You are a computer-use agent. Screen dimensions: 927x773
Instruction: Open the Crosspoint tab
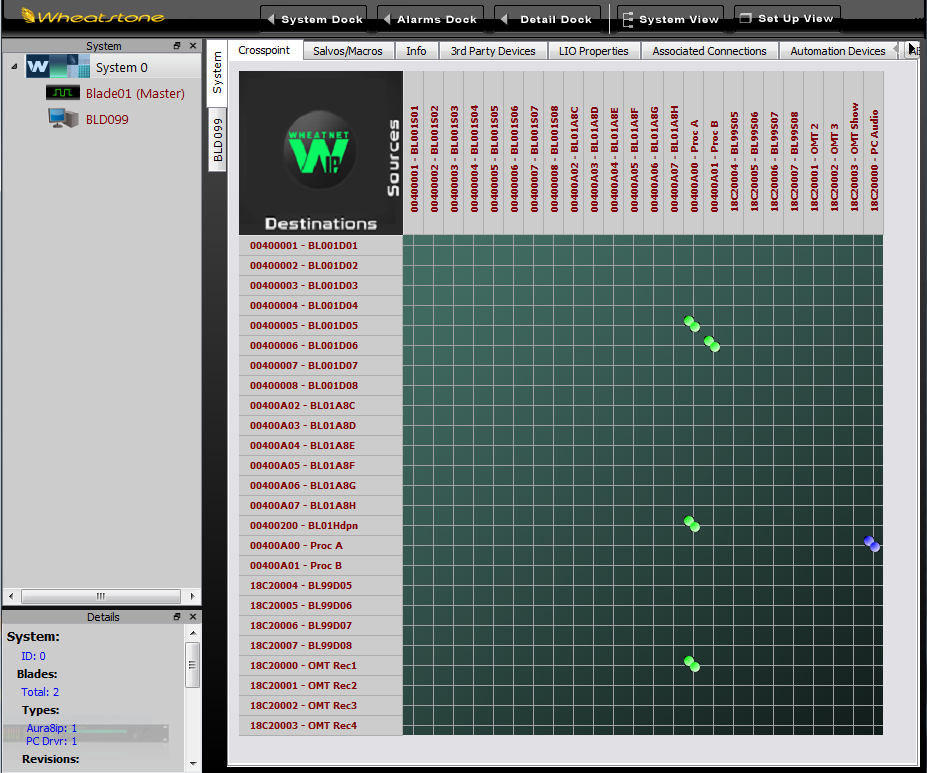click(x=264, y=50)
